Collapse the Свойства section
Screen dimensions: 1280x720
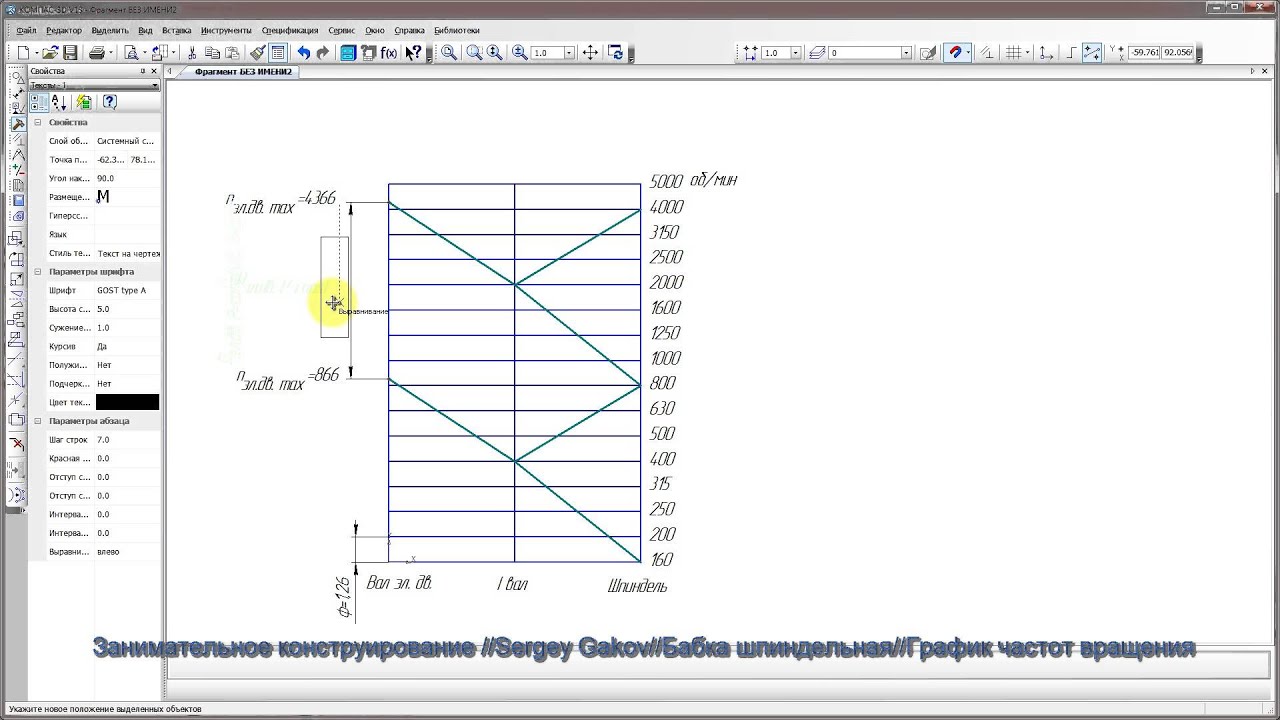38,122
